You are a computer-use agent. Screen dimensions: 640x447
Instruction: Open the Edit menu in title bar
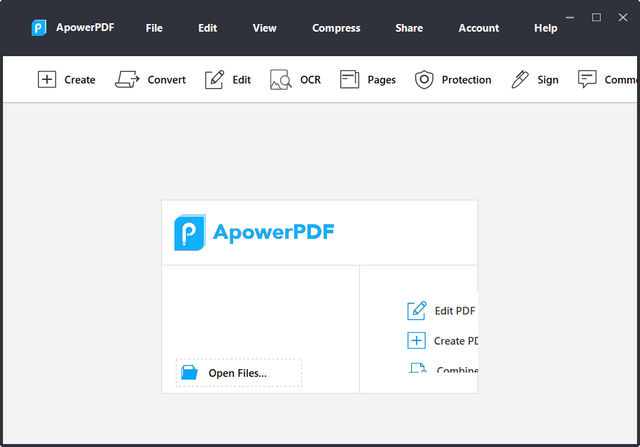(x=207, y=28)
